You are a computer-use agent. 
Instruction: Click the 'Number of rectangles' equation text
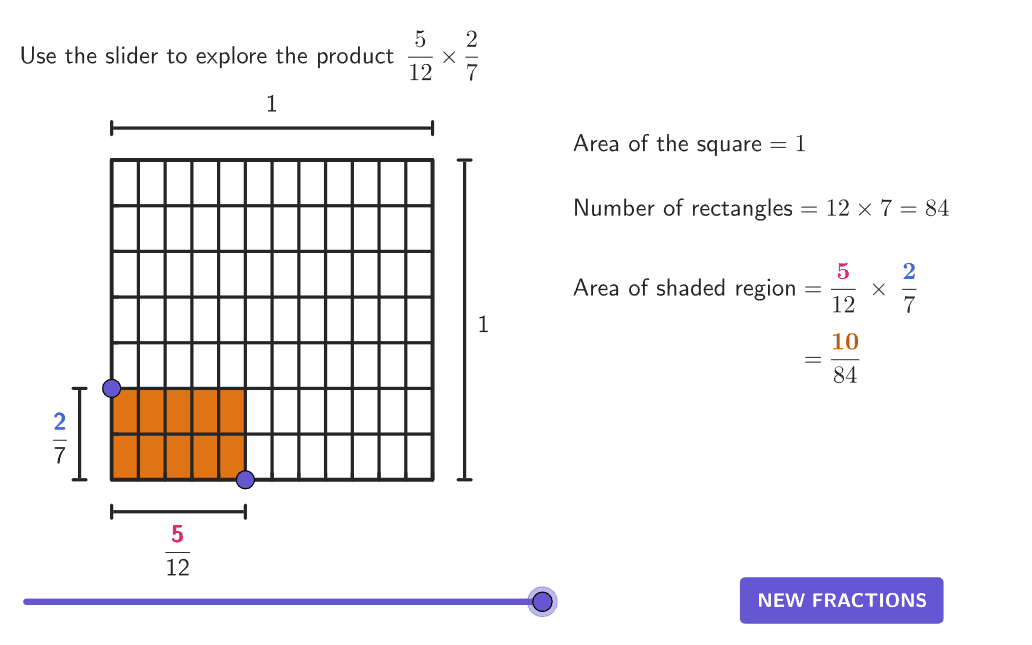pos(761,208)
